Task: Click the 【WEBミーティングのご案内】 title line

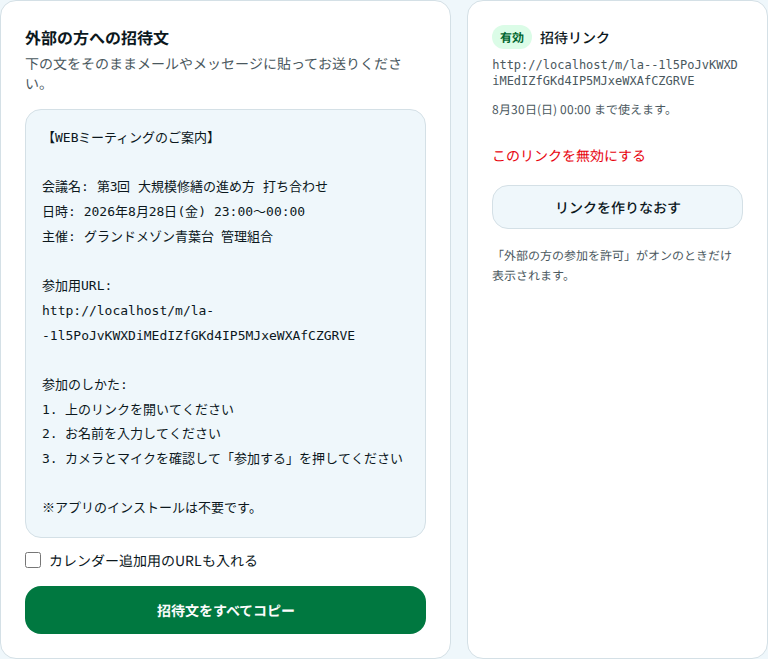Action: 130,138
